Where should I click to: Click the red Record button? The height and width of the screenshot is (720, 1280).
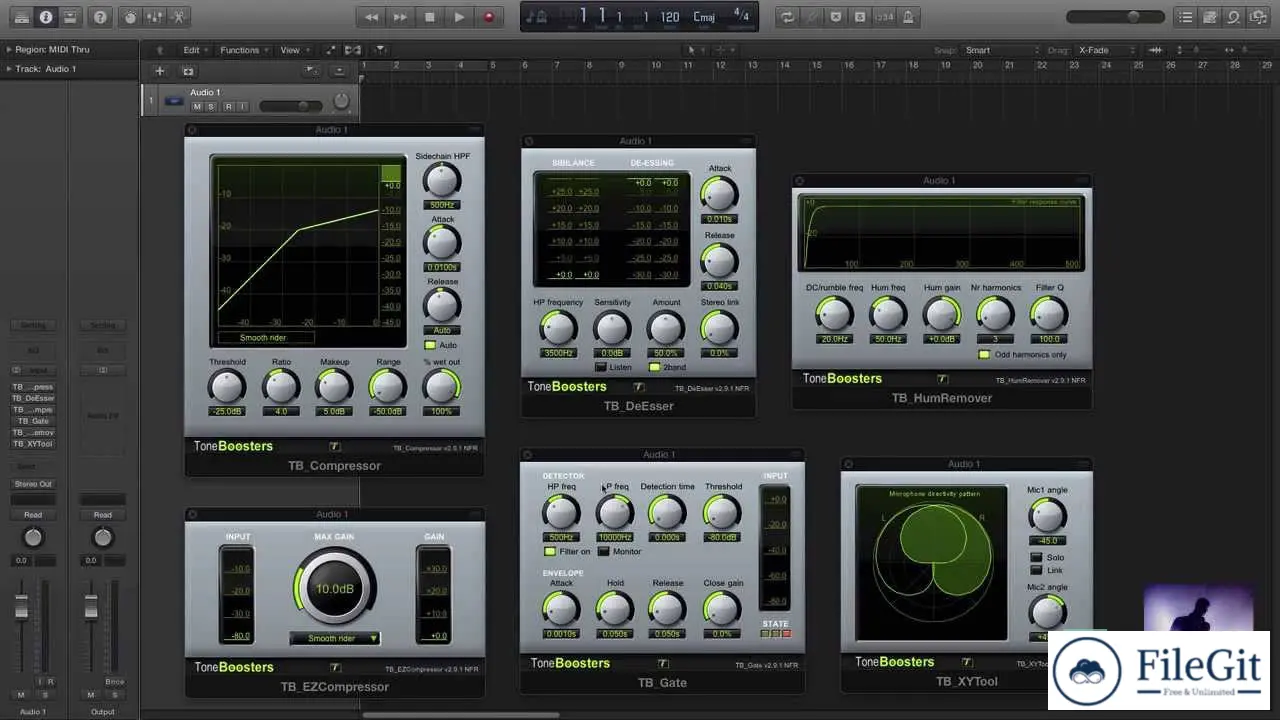click(x=489, y=17)
